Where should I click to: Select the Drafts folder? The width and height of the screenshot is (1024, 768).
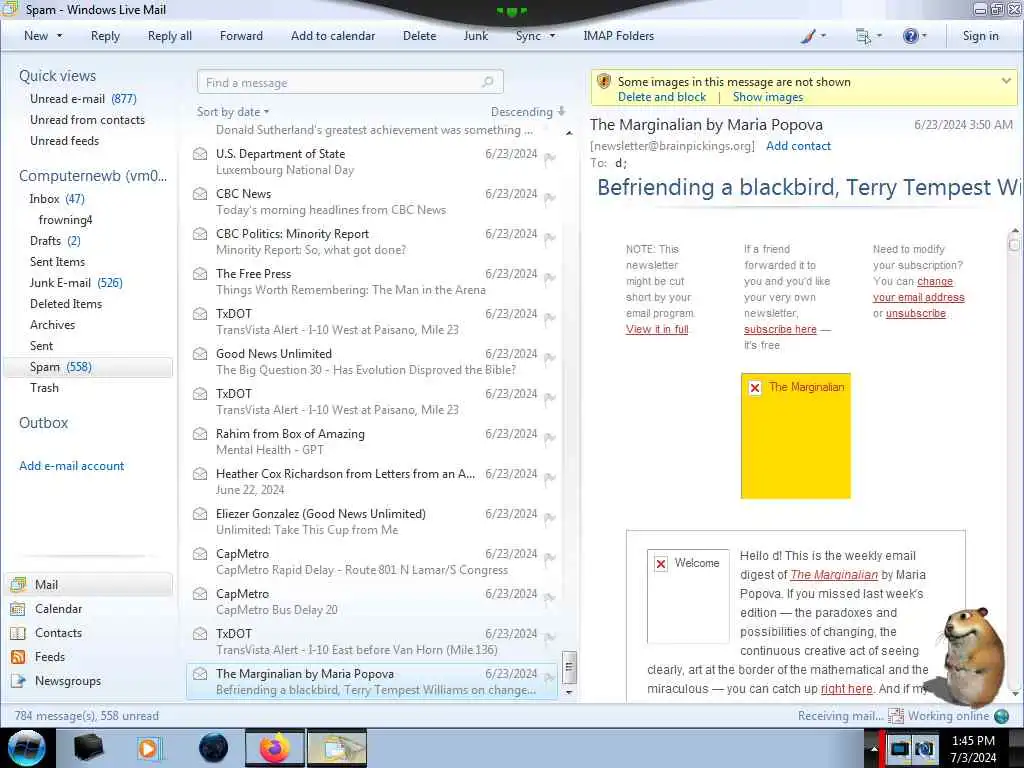55,241
